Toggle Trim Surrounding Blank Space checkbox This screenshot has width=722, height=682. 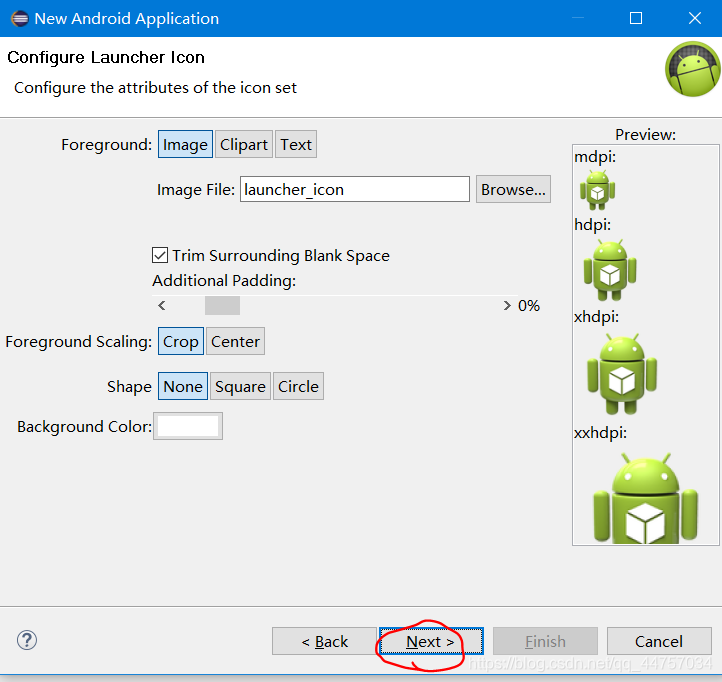(x=160, y=255)
